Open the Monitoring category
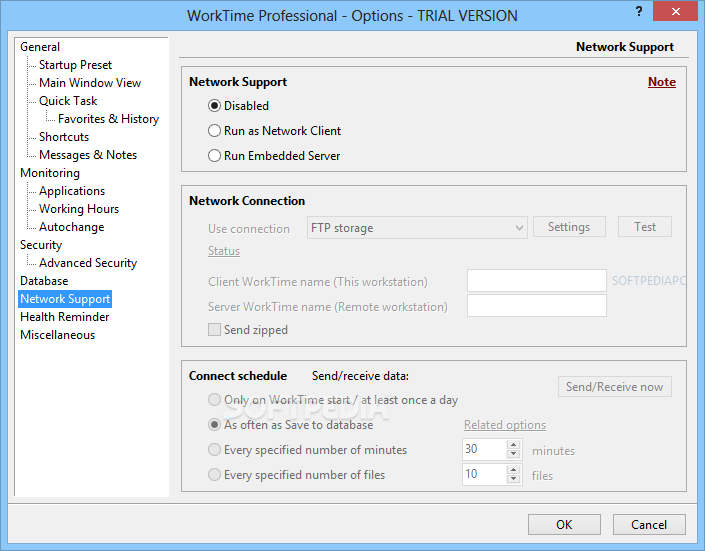705x551 pixels. (x=50, y=173)
